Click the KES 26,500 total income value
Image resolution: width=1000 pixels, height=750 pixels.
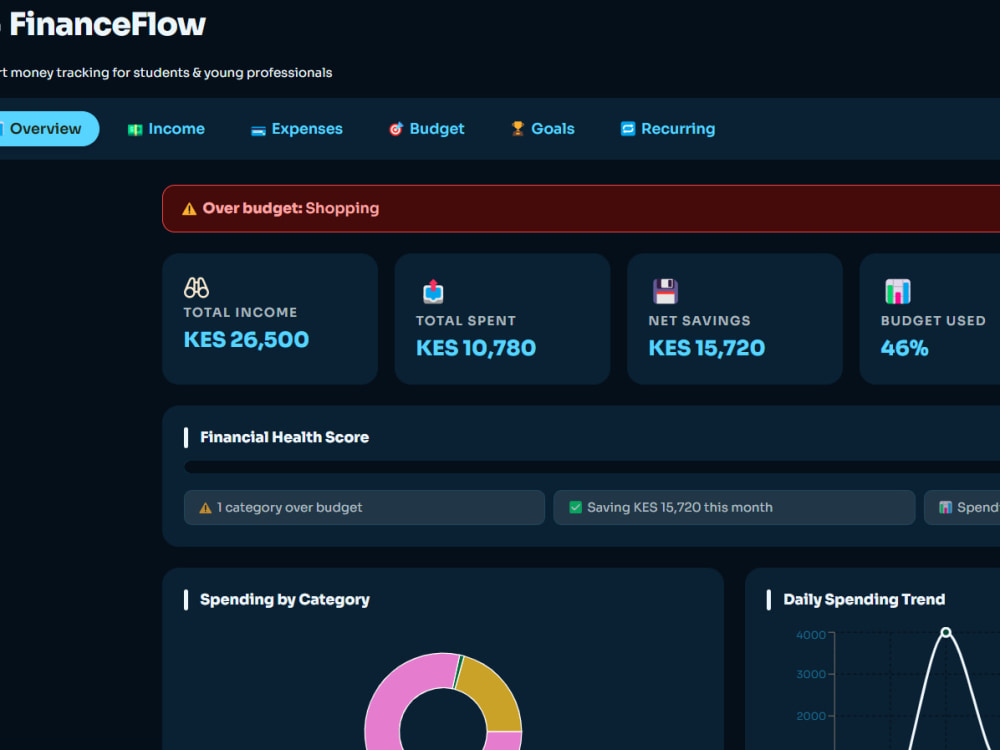pos(246,339)
